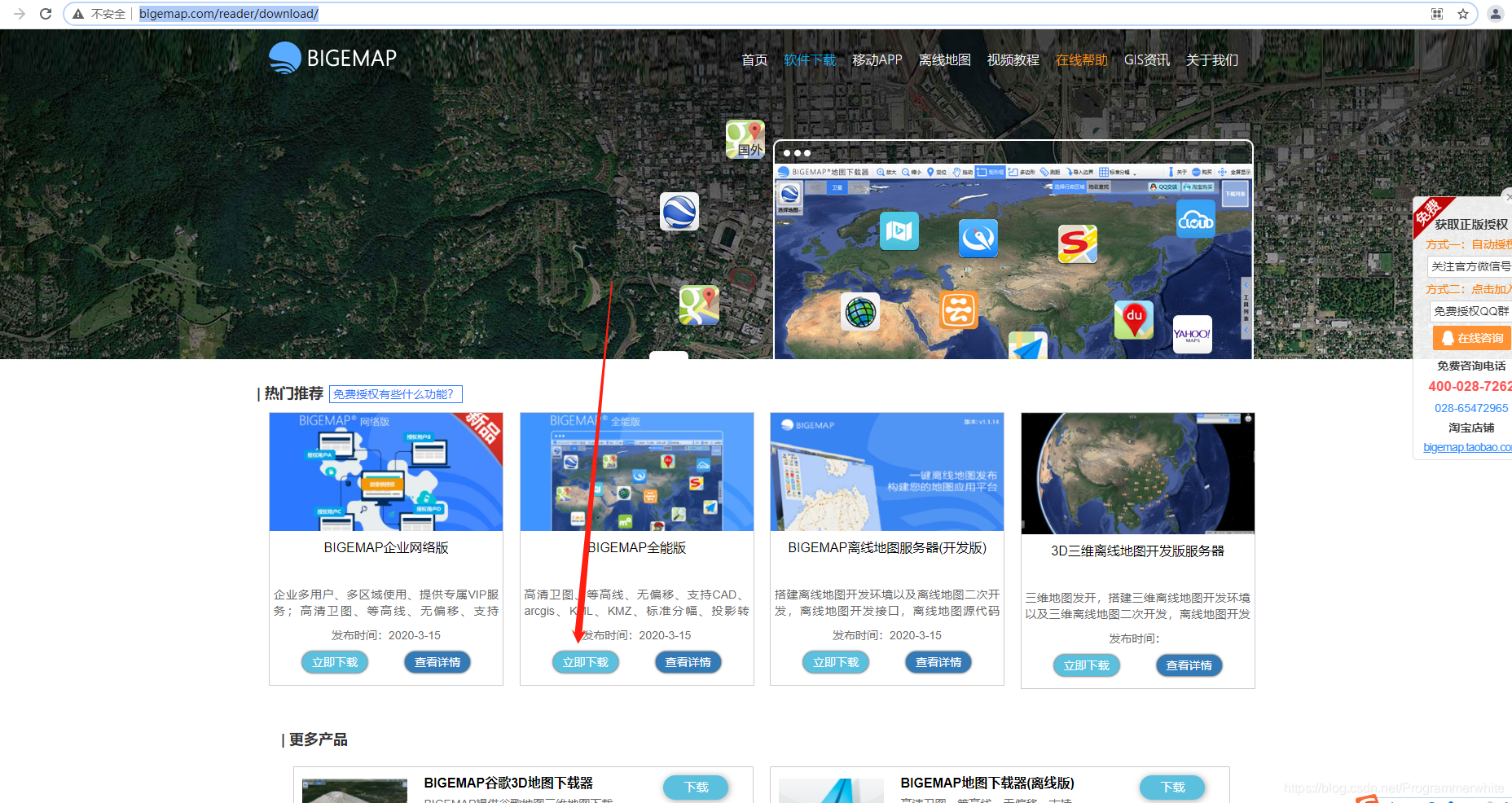Click the 更多产品 section heading
Screen dimensions: 1512x803
[318, 739]
